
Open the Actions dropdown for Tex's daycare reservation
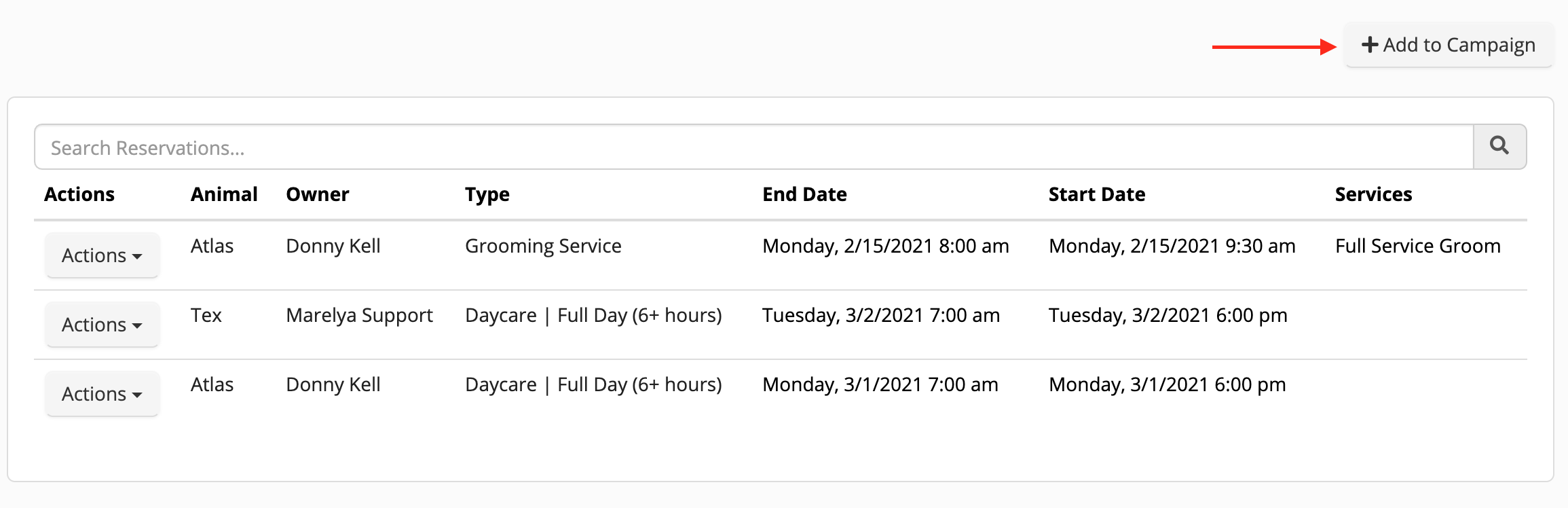pyautogui.click(x=102, y=324)
